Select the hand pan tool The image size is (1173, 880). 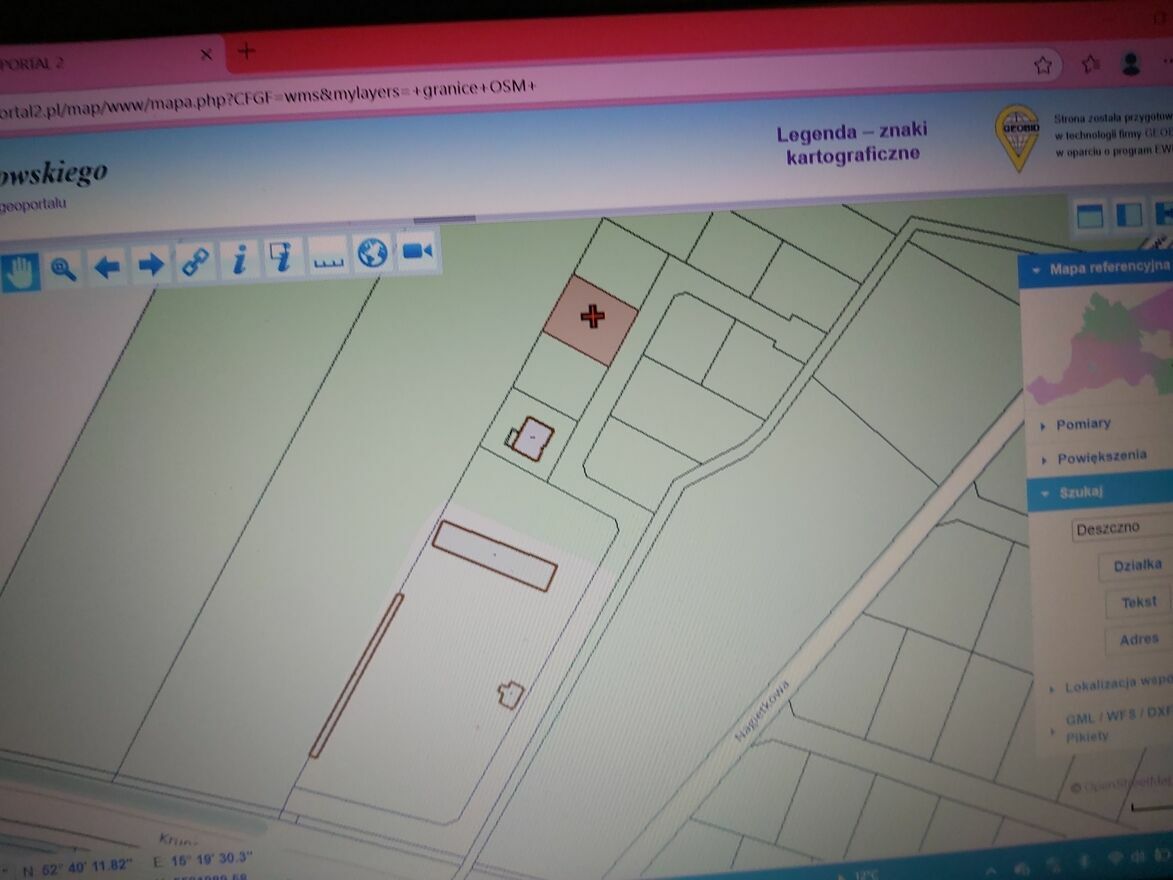point(20,270)
